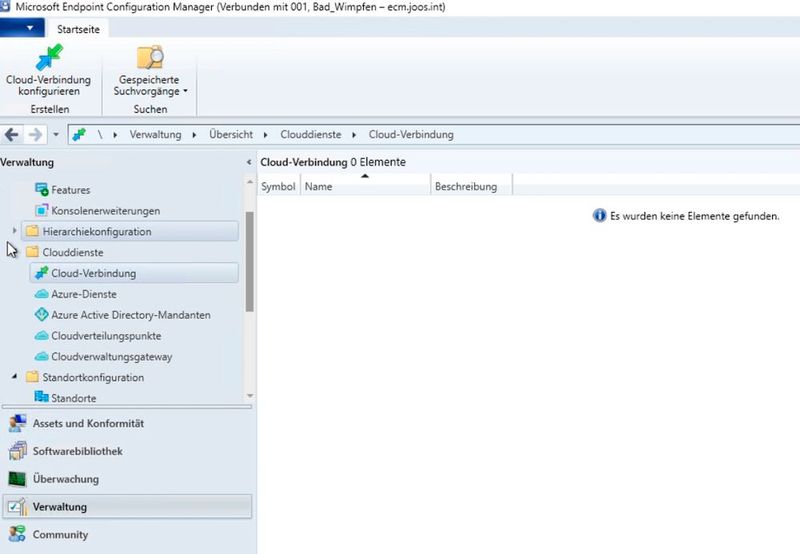
Task: Click Cloudverteilungspunkte cloud icon
Action: pyautogui.click(x=41, y=336)
